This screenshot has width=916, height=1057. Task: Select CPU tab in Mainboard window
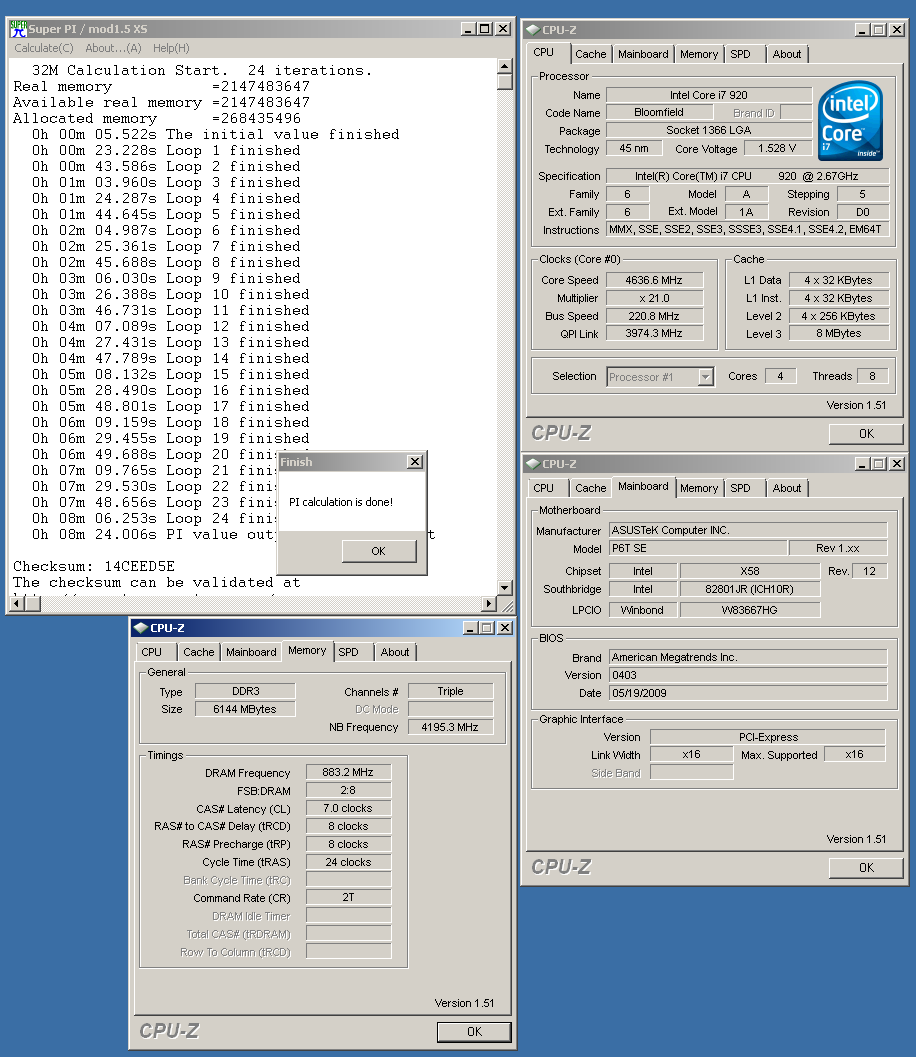543,489
